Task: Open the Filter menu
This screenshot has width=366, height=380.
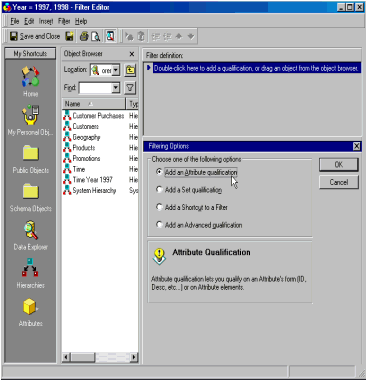Action: [64, 21]
